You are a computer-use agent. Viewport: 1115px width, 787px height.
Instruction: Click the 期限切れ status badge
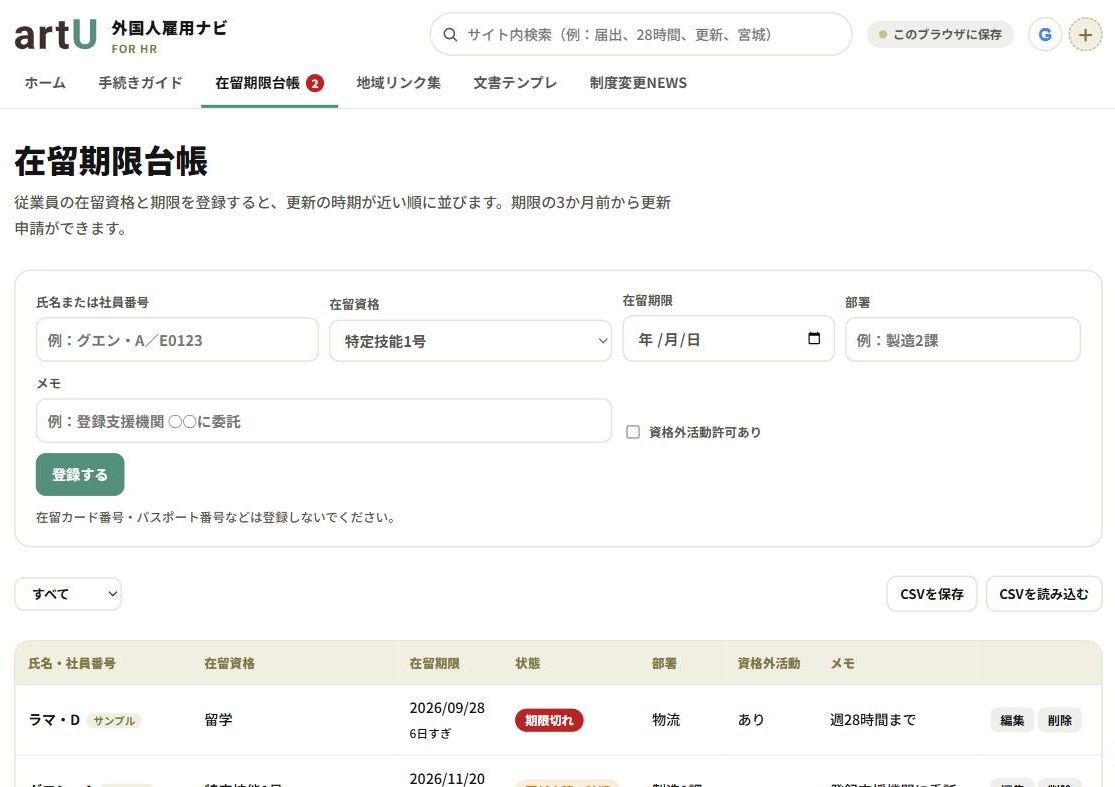(549, 720)
